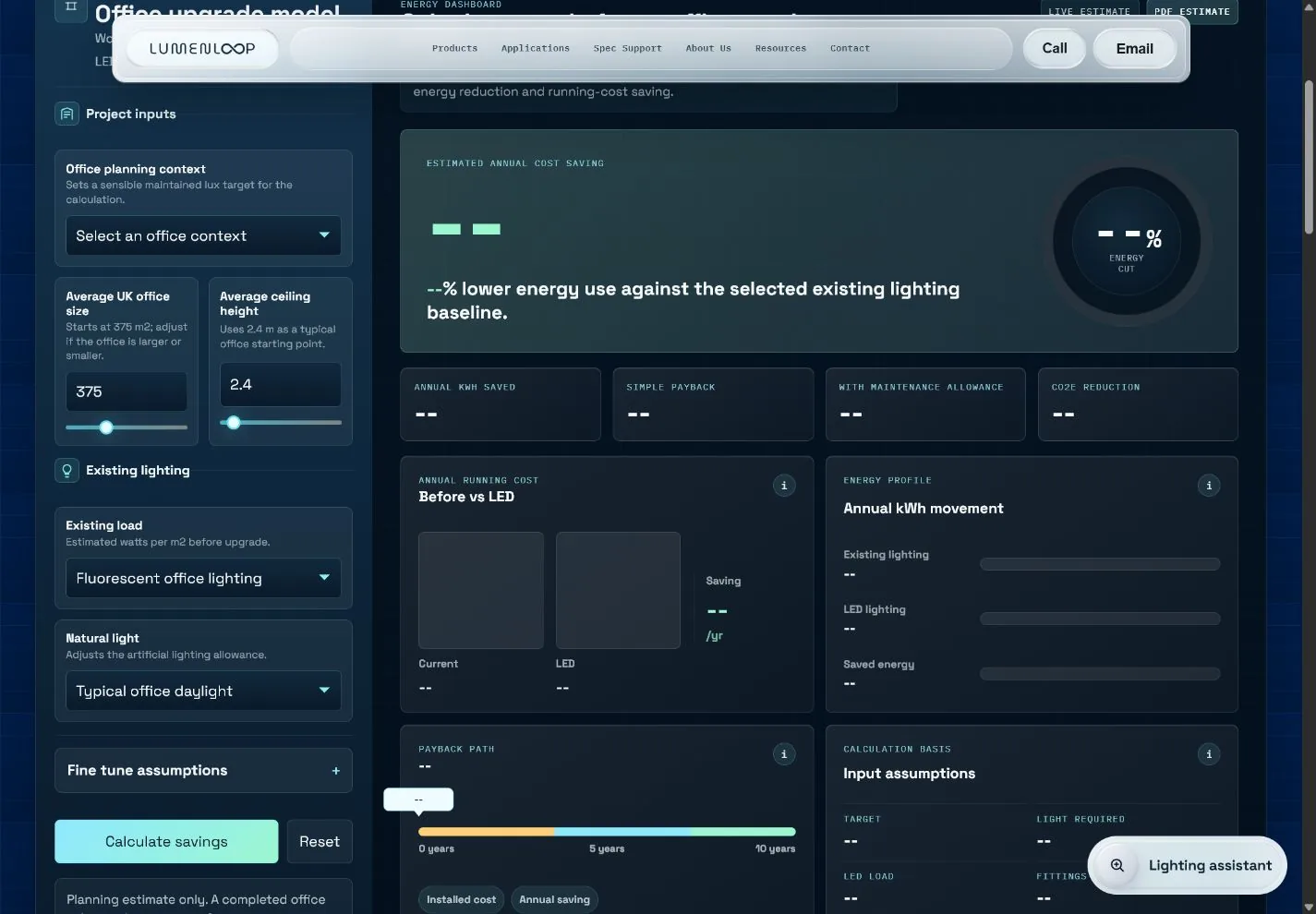Click the 'Natural light' heading

pos(103,638)
